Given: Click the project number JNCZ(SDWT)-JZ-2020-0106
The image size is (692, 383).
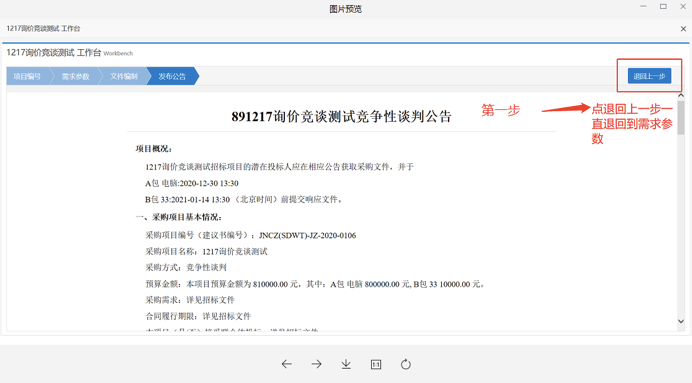Looking at the screenshot, I should pos(307,235).
